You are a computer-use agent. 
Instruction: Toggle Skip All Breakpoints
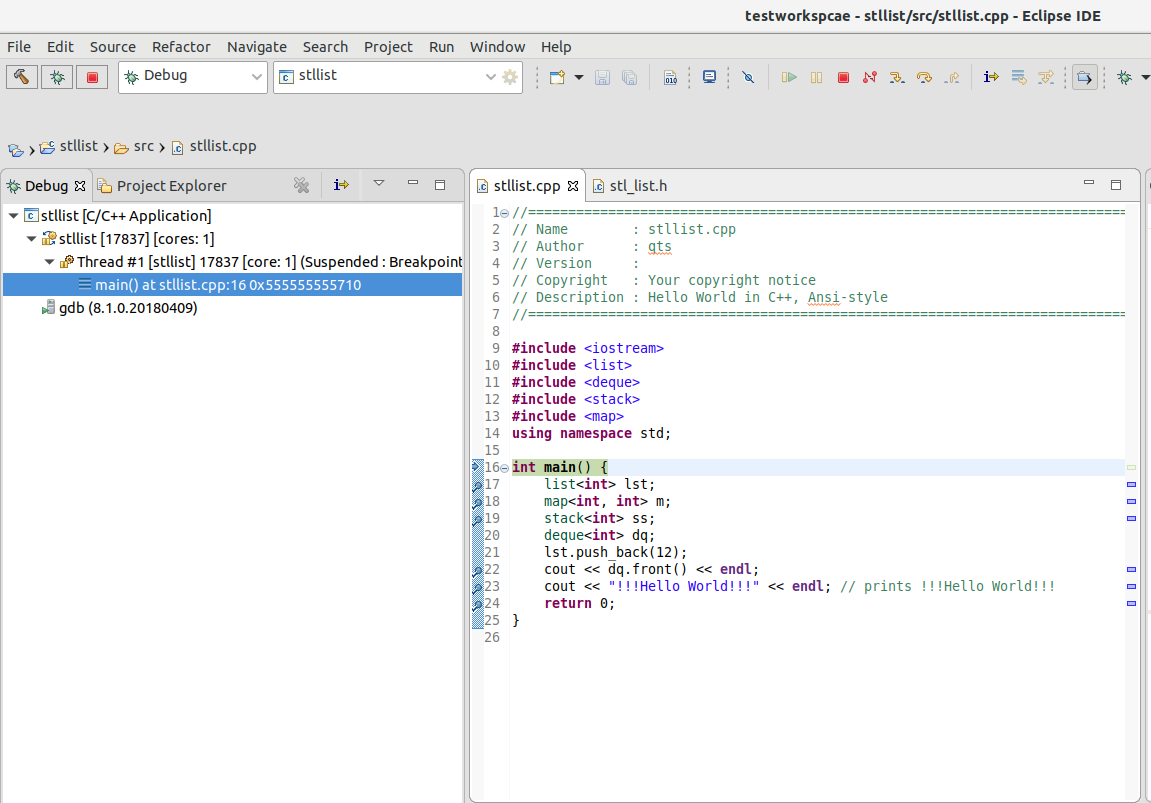748,77
